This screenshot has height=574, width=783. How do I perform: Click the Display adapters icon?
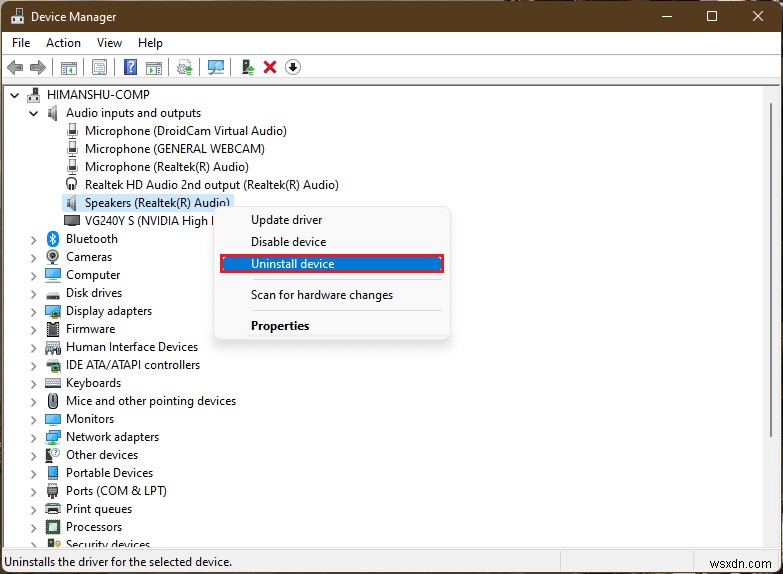point(52,311)
